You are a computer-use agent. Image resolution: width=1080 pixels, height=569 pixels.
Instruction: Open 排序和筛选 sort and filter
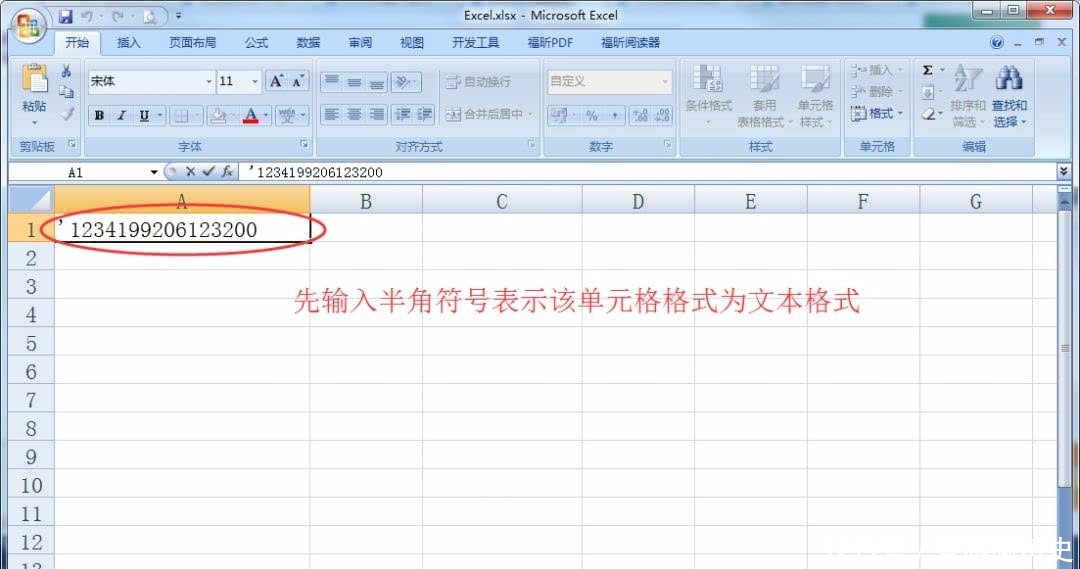[968, 96]
